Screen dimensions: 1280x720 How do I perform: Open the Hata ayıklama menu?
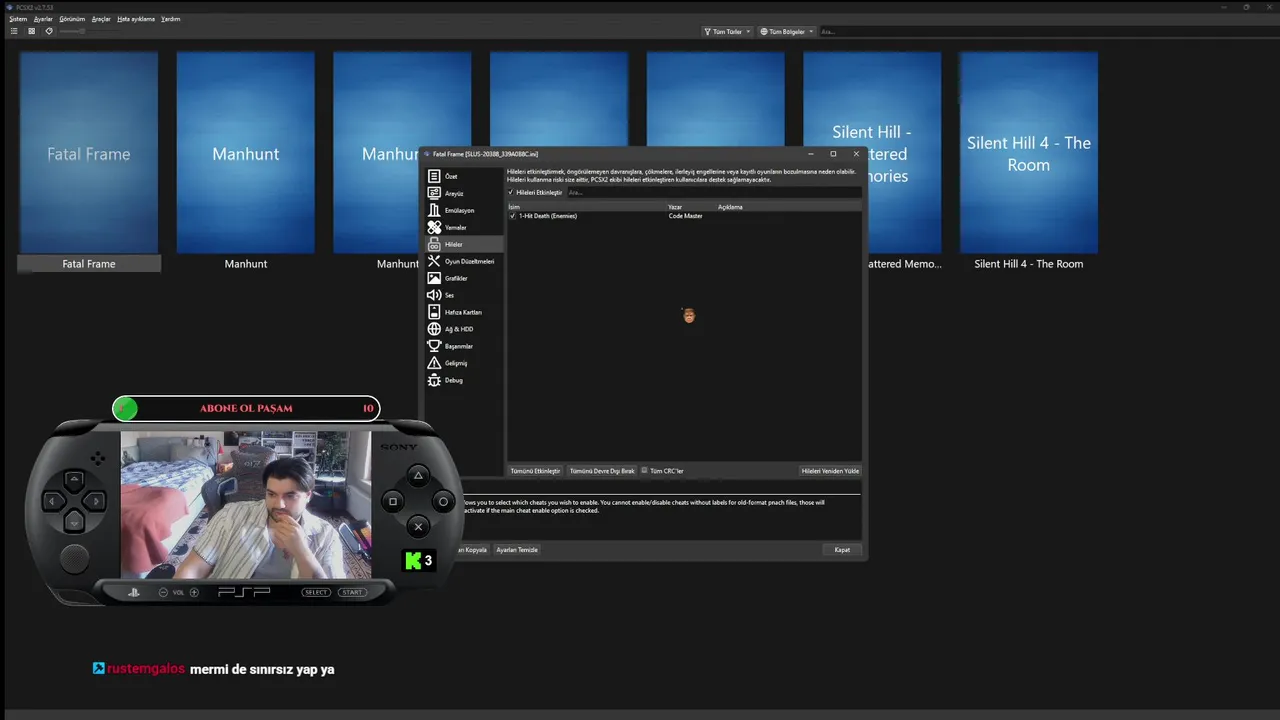(x=136, y=19)
